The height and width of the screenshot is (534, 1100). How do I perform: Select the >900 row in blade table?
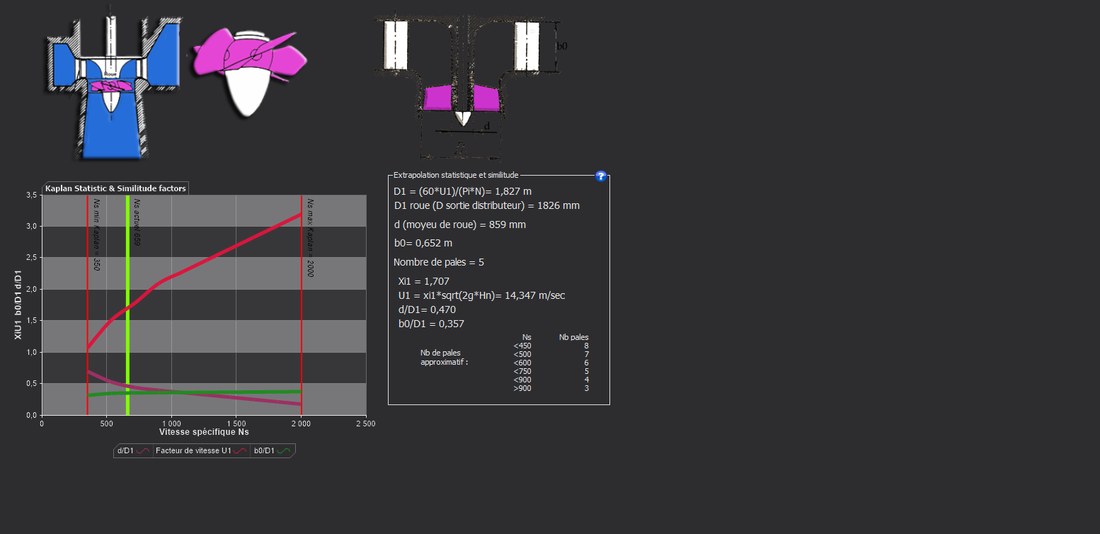point(551,388)
